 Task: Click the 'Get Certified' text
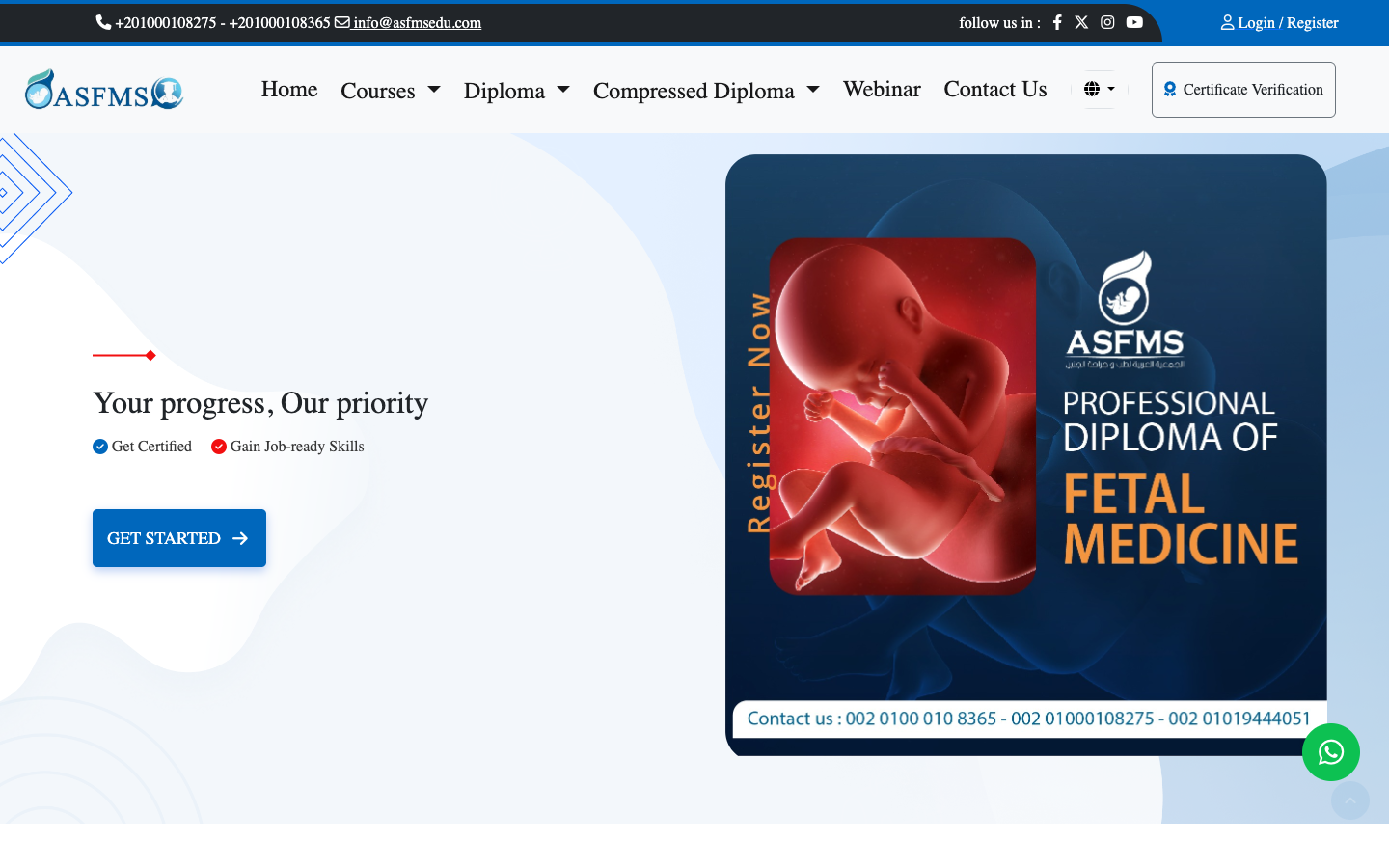click(151, 447)
